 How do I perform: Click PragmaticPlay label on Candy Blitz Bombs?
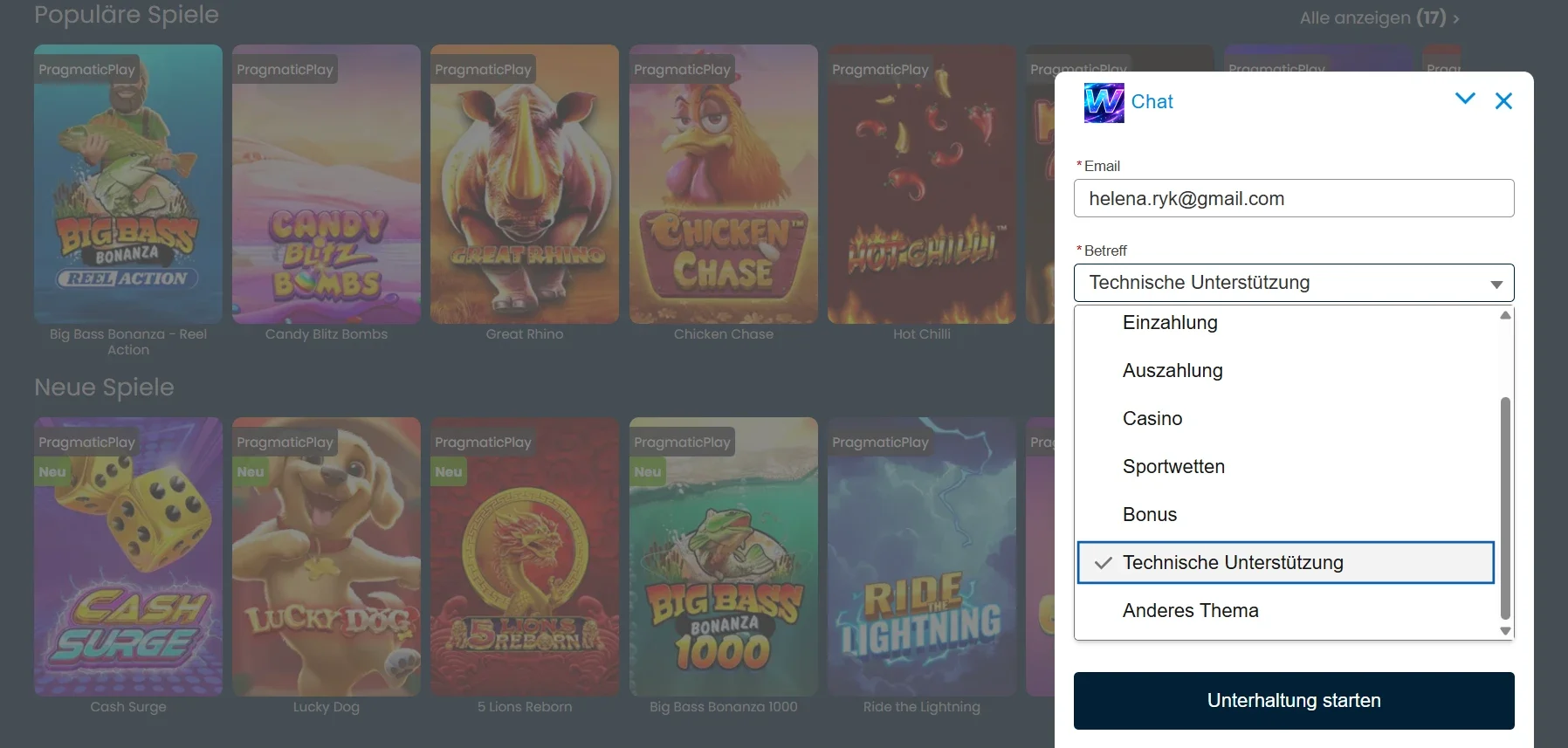coord(285,70)
